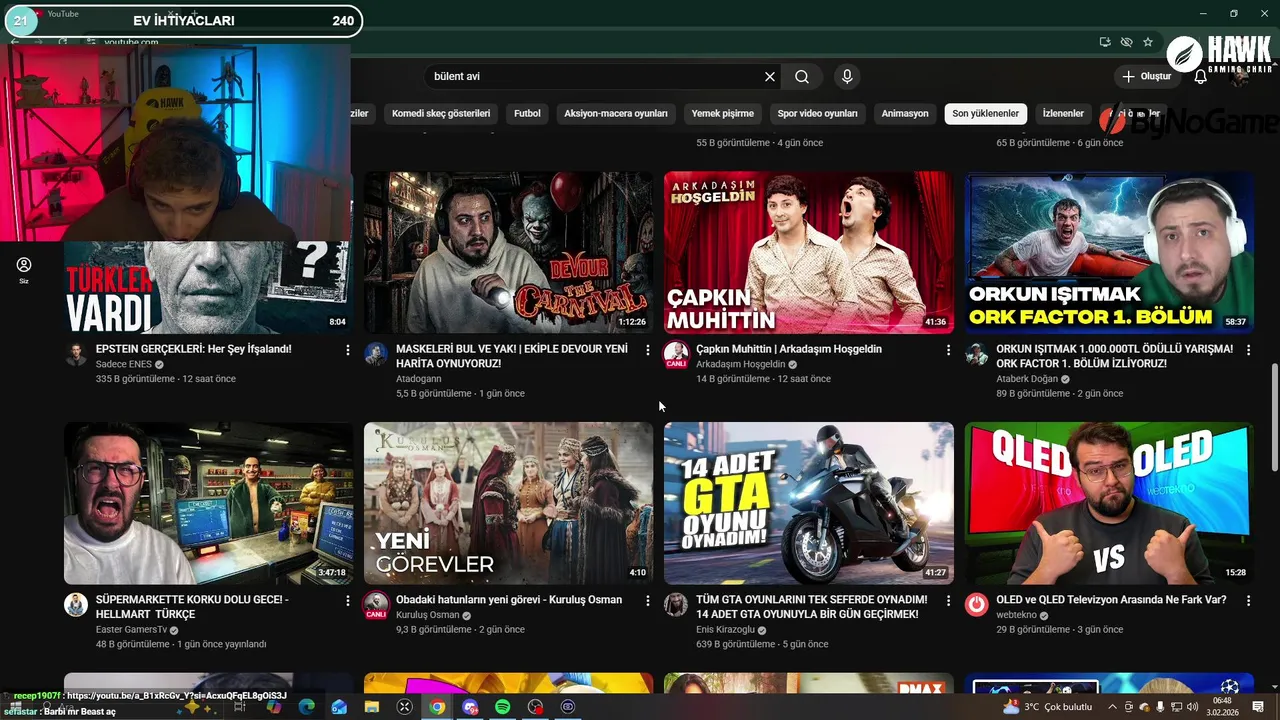Viewport: 1280px width, 720px height.
Task: Play the ORK FACTOR 1. BÖLÜM thumbnail
Action: pyautogui.click(x=1109, y=252)
